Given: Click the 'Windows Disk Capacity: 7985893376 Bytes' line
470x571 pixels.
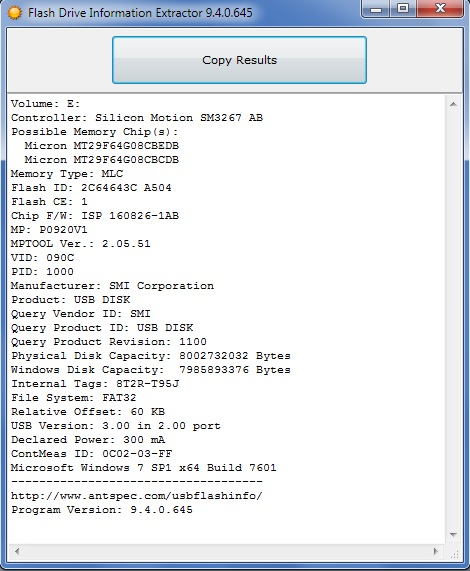Looking at the screenshot, I should 151,370.
